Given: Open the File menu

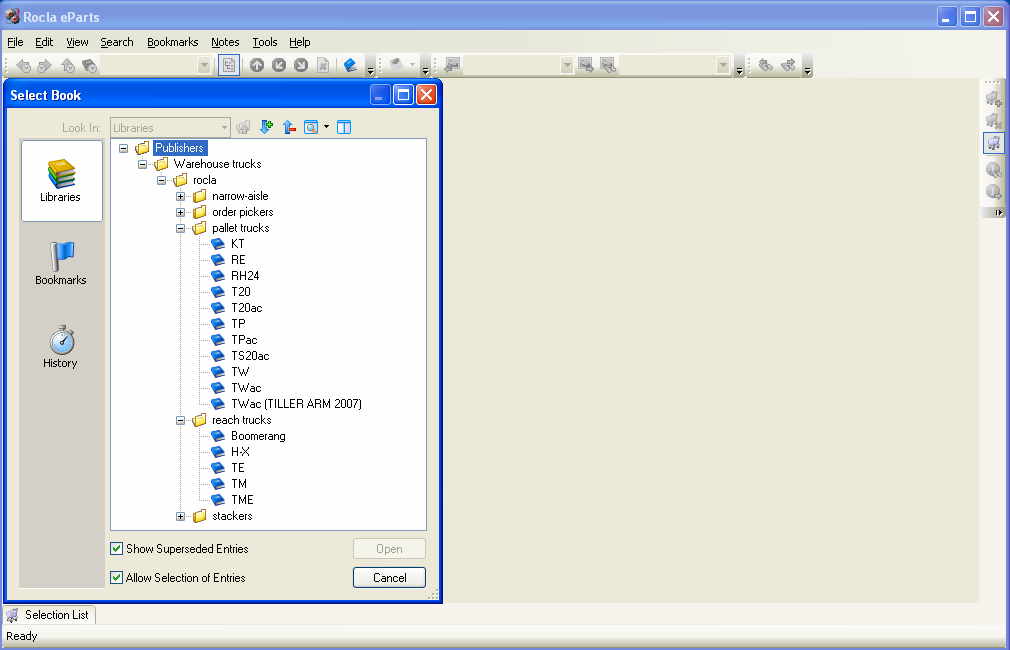Looking at the screenshot, I should [15, 42].
